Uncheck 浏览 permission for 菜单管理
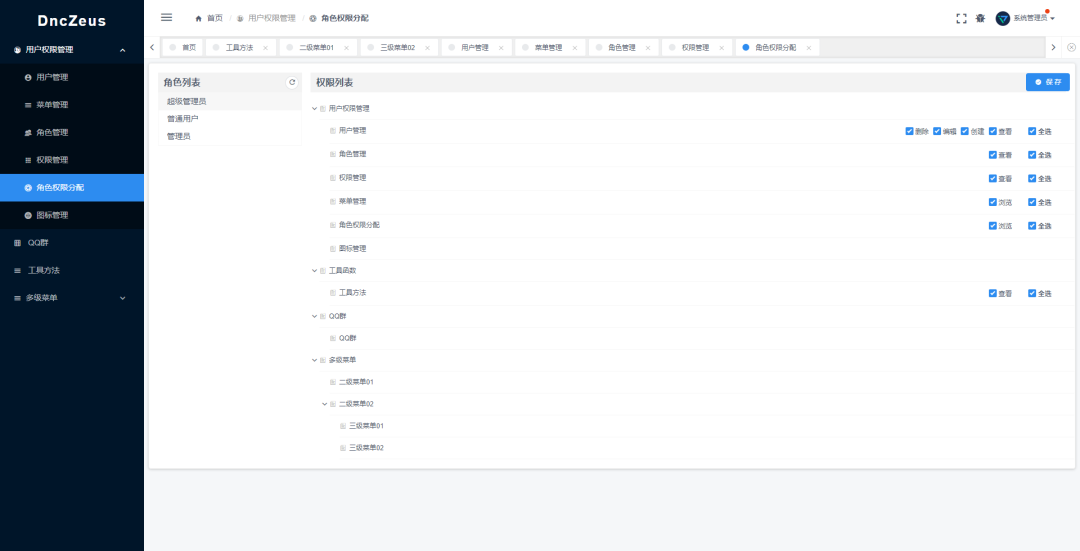This screenshot has height=551, width=1080. point(992,202)
